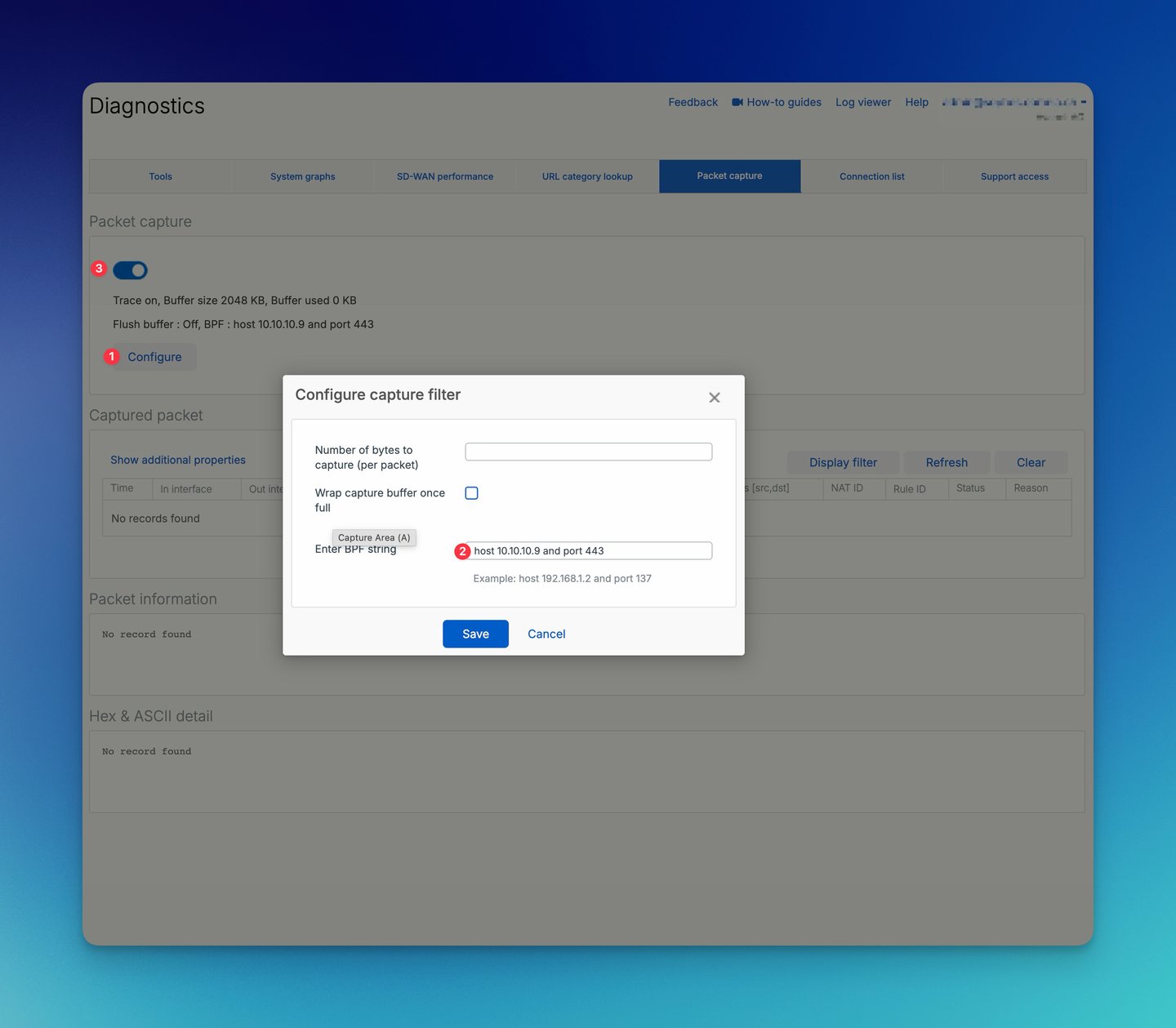The image size is (1176, 1028).
Task: Click the bytes to capture input field
Action: click(589, 452)
